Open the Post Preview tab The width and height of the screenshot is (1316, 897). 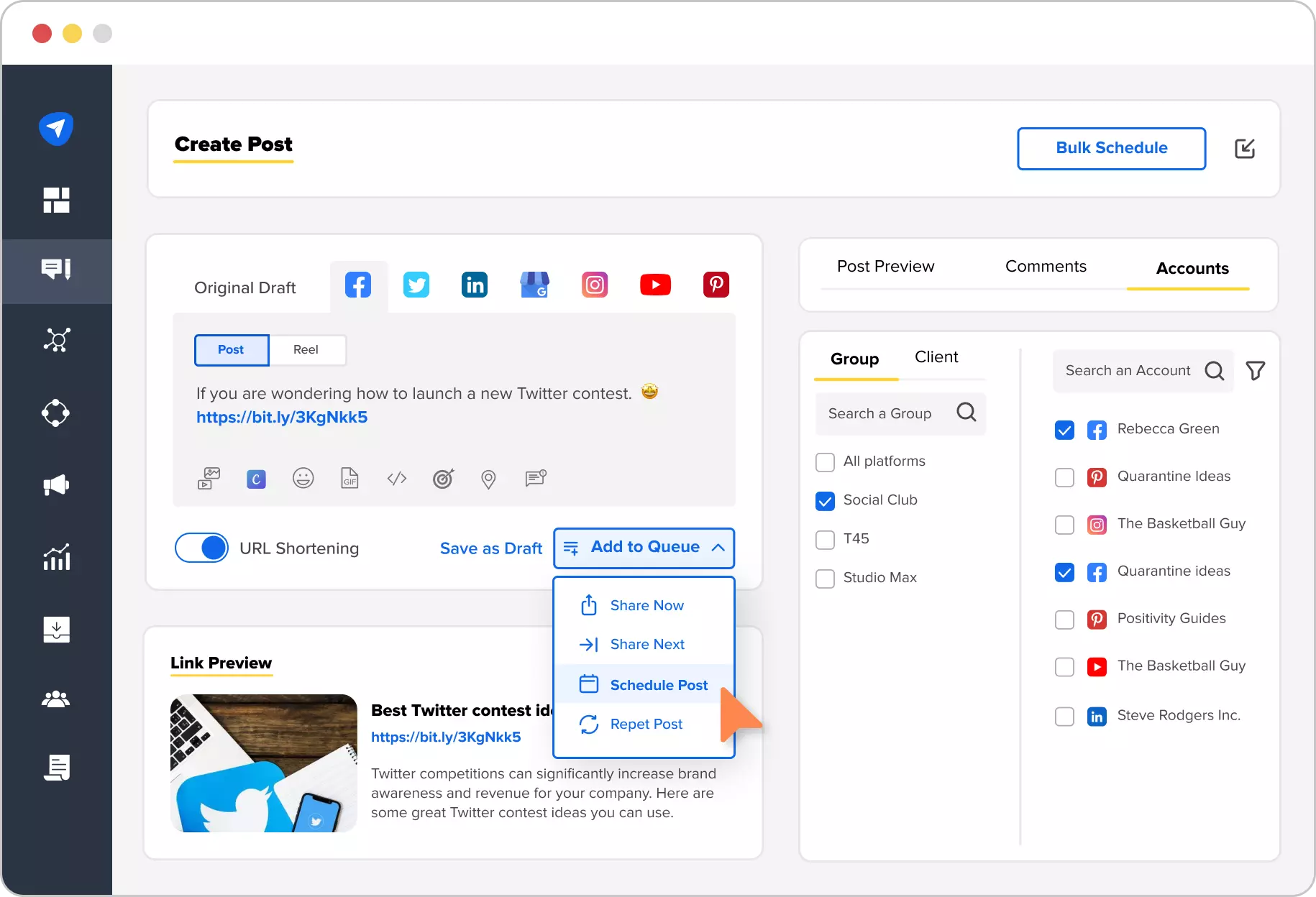pyautogui.click(x=885, y=267)
